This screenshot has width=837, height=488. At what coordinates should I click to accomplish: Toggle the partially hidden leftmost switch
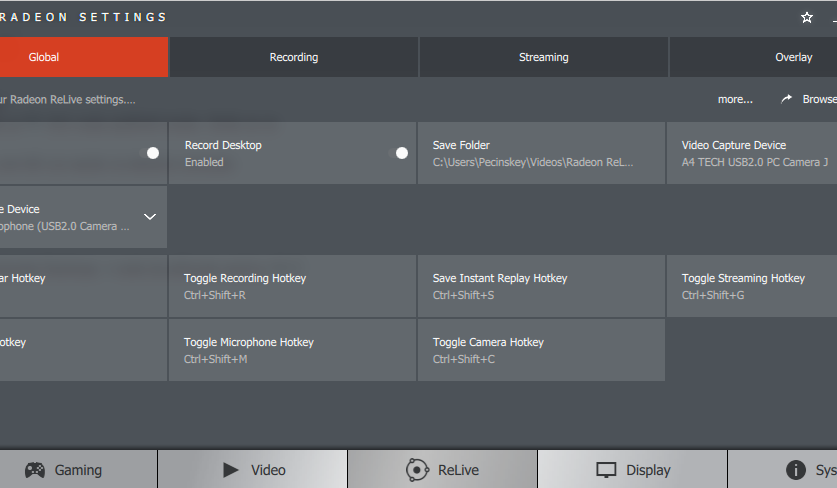pos(153,153)
